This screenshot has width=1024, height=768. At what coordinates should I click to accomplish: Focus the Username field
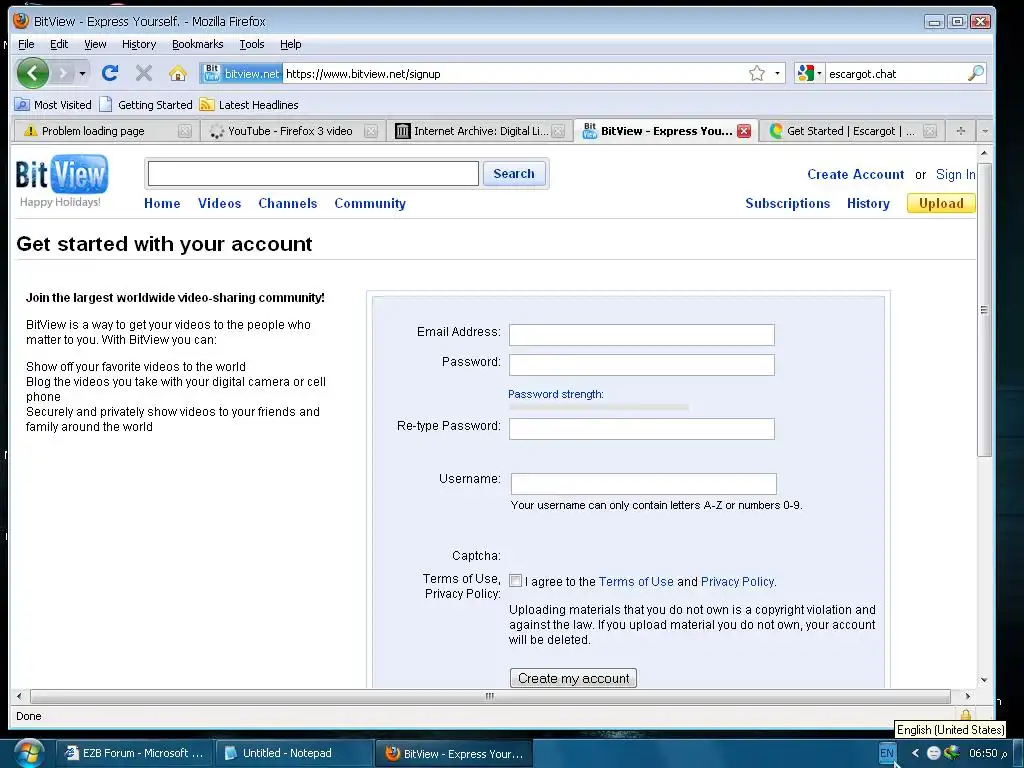click(644, 484)
